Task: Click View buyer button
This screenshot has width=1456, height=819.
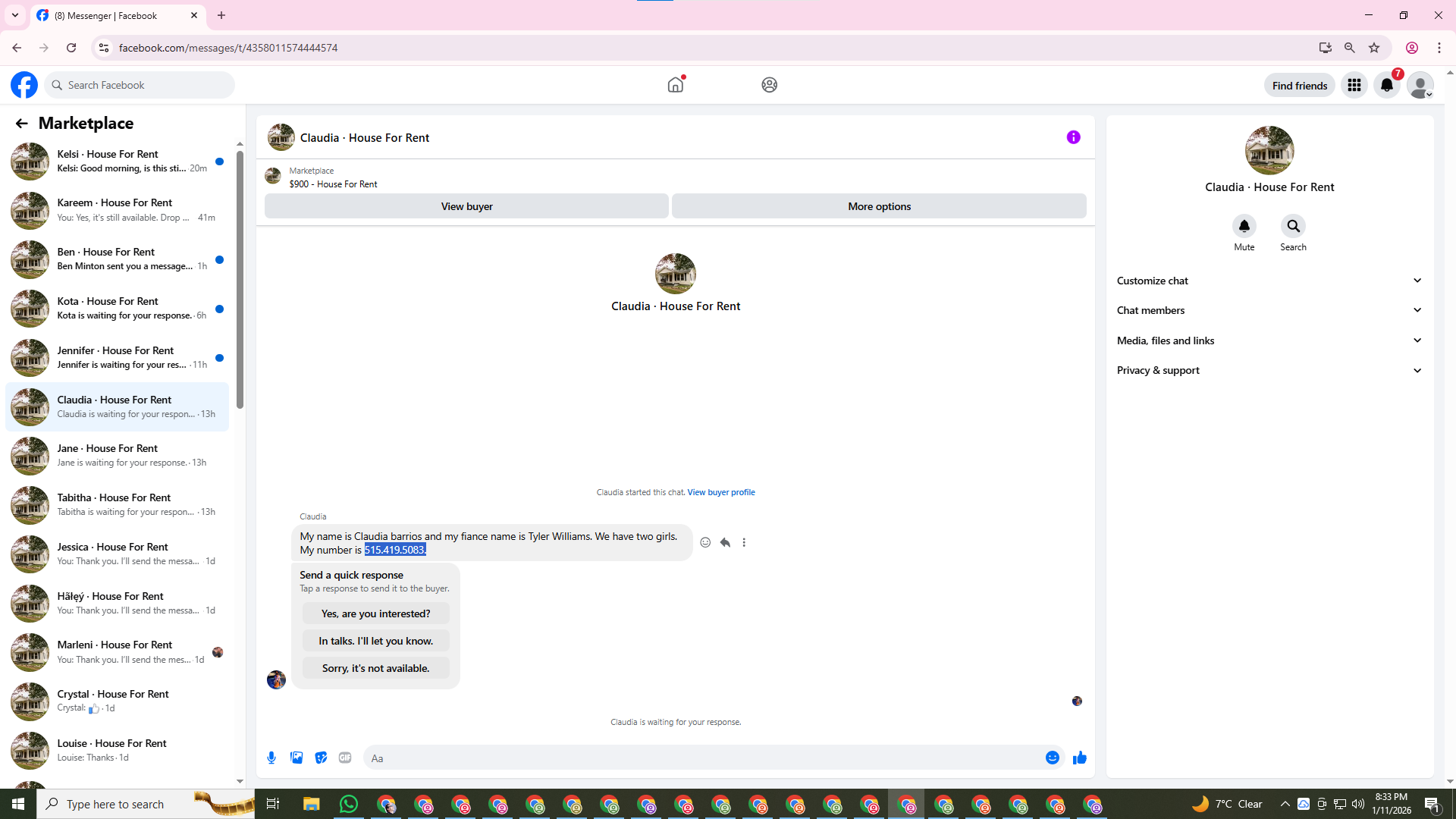Action: click(x=466, y=206)
